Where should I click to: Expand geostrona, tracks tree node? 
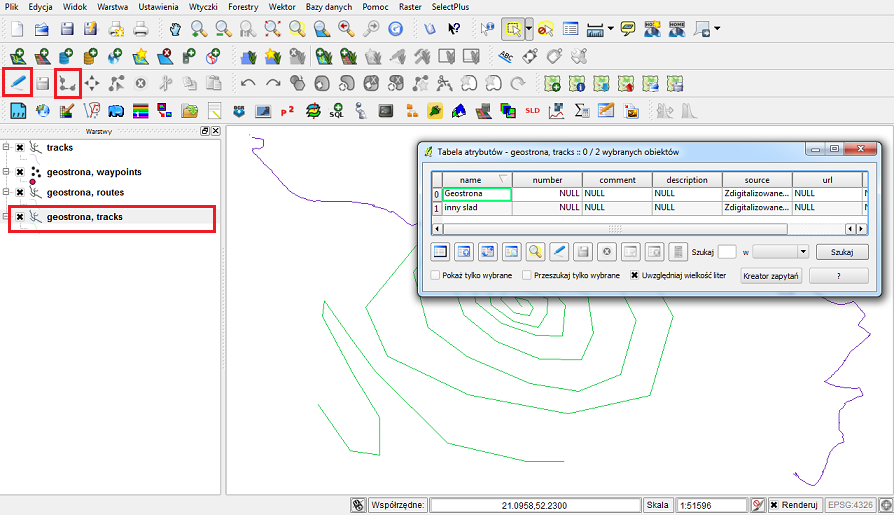6,216
